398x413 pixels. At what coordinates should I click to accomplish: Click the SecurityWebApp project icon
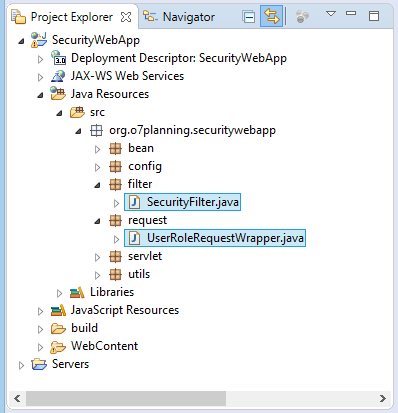click(x=39, y=40)
